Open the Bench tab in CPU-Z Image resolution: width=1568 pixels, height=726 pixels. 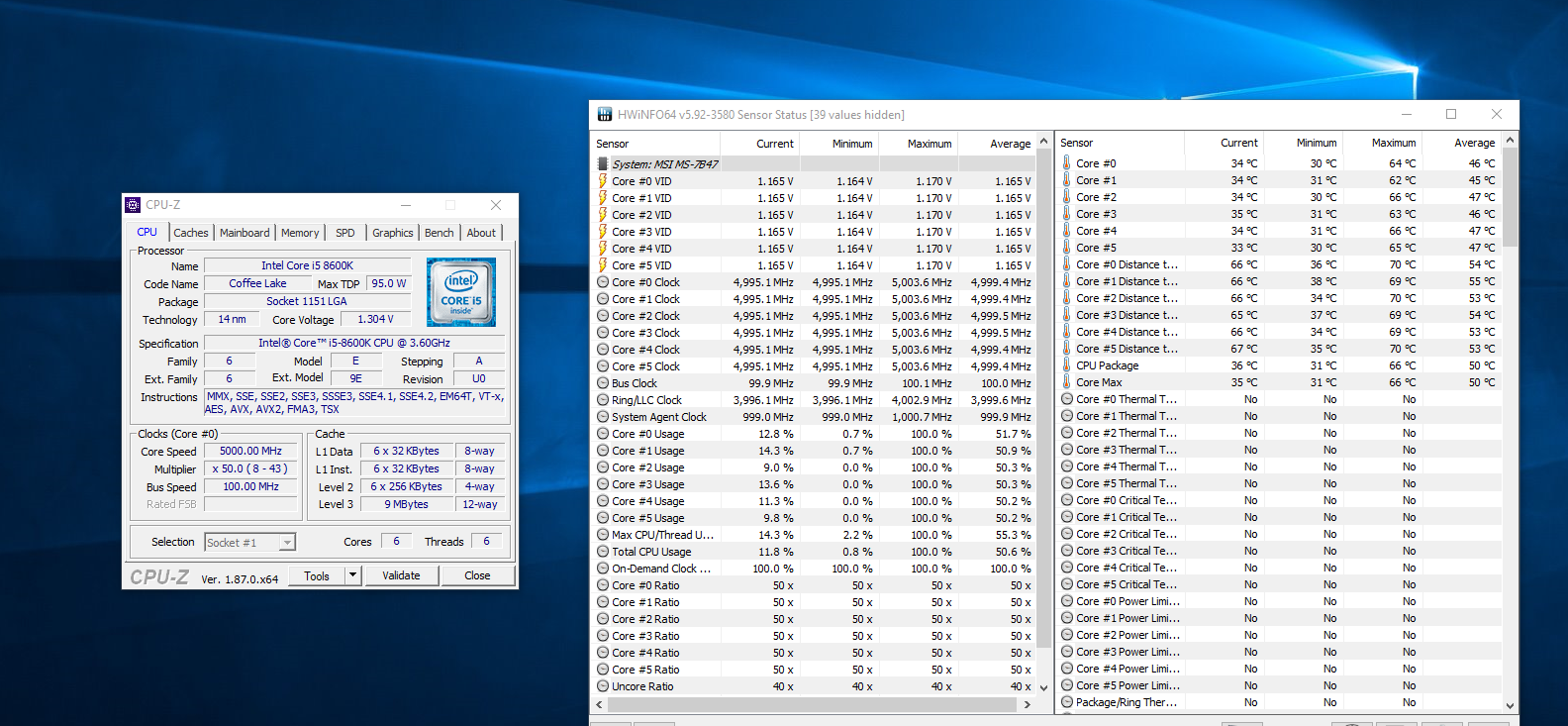440,233
